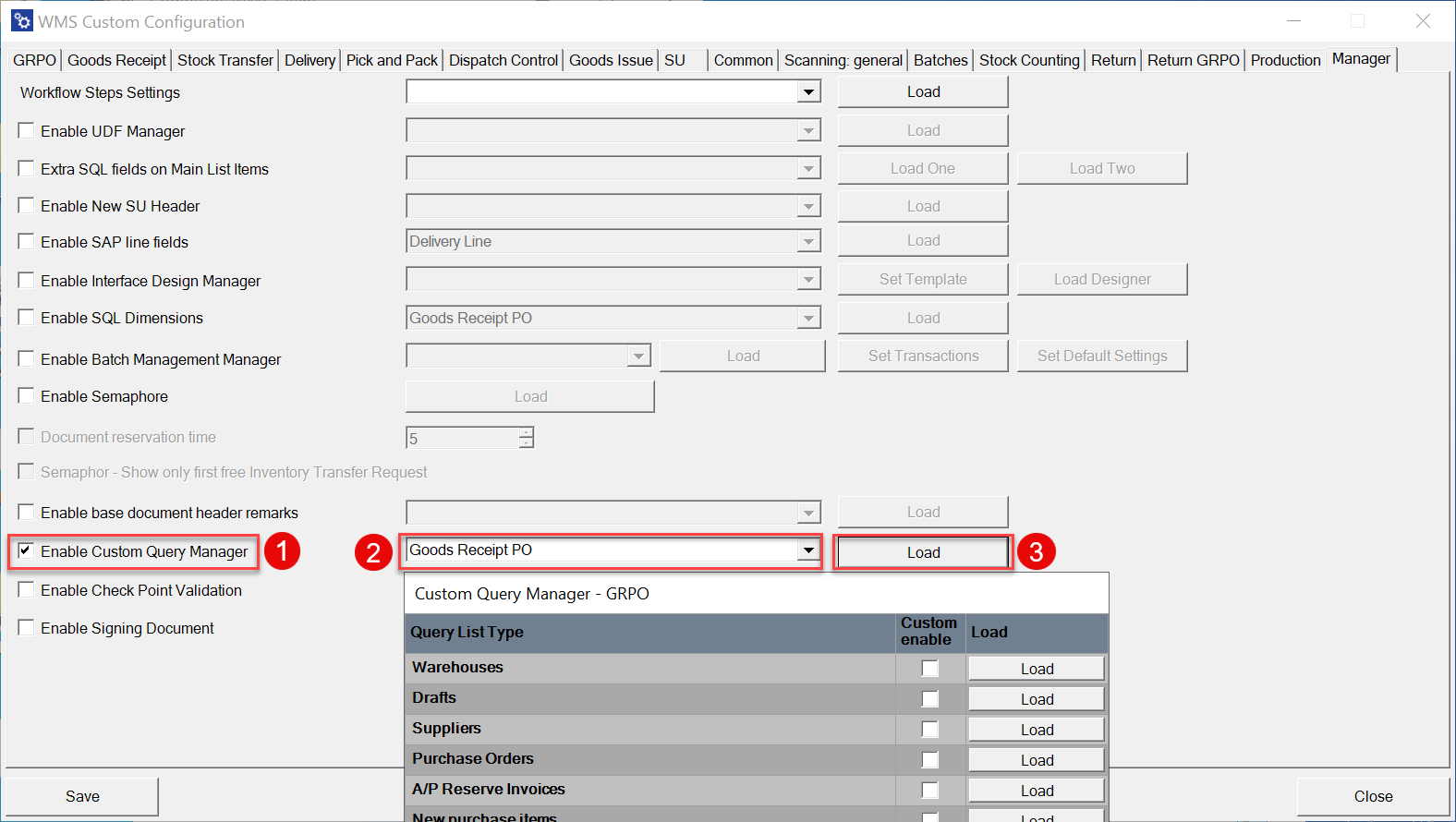Image resolution: width=1456 pixels, height=822 pixels.
Task: Enable custom query for Purchase Orders
Action: click(x=930, y=760)
